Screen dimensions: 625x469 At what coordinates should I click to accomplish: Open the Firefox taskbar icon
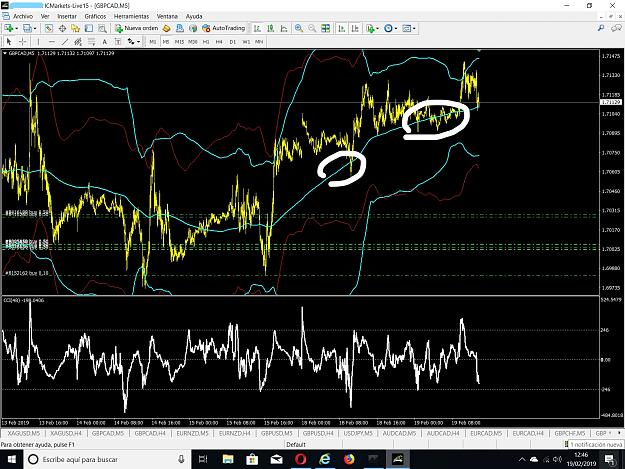tap(349, 459)
